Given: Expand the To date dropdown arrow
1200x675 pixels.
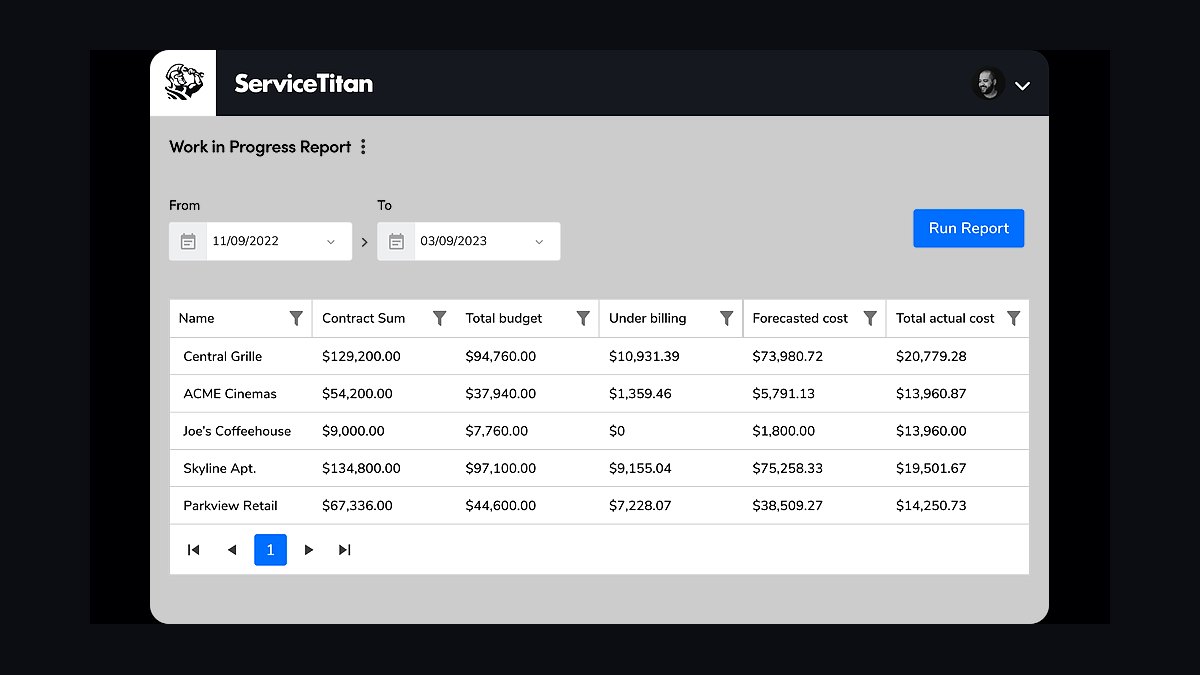Looking at the screenshot, I should 539,242.
